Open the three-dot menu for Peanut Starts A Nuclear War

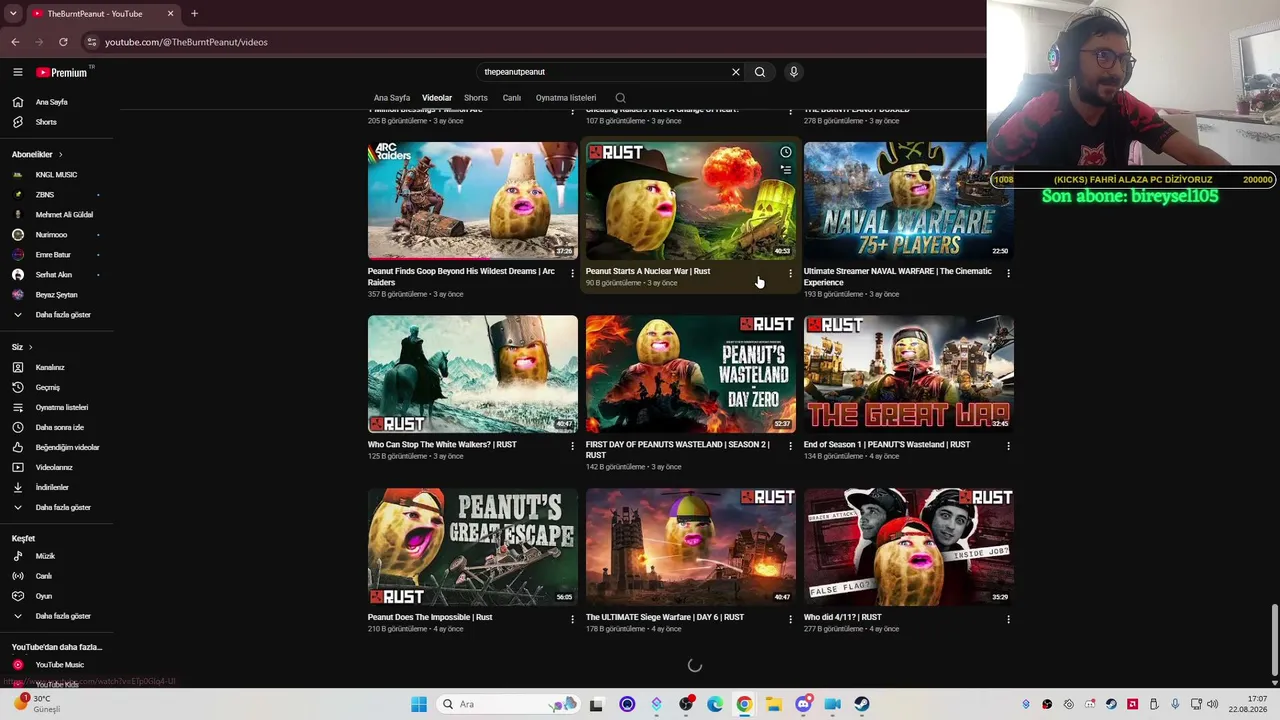pos(790,273)
